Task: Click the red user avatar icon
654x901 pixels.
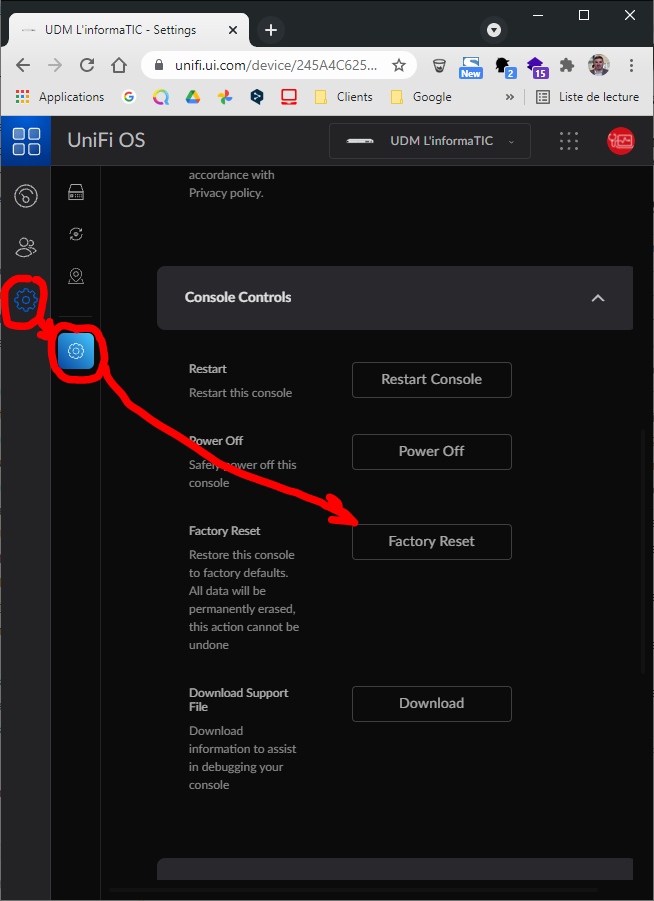Action: point(620,141)
